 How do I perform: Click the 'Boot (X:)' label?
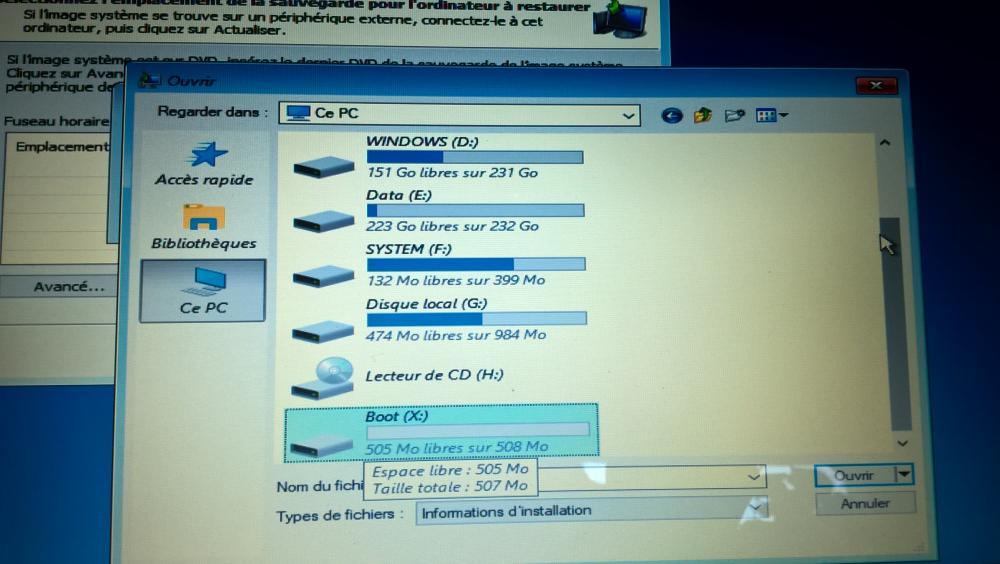point(397,417)
